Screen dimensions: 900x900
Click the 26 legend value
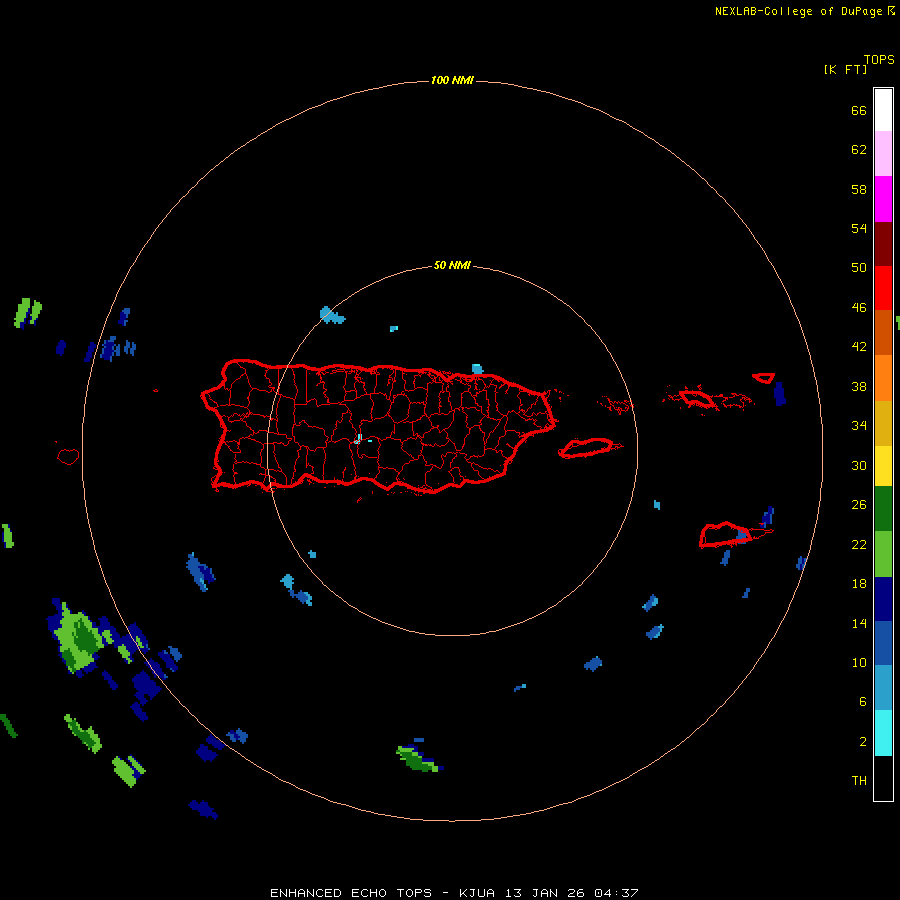859,505
